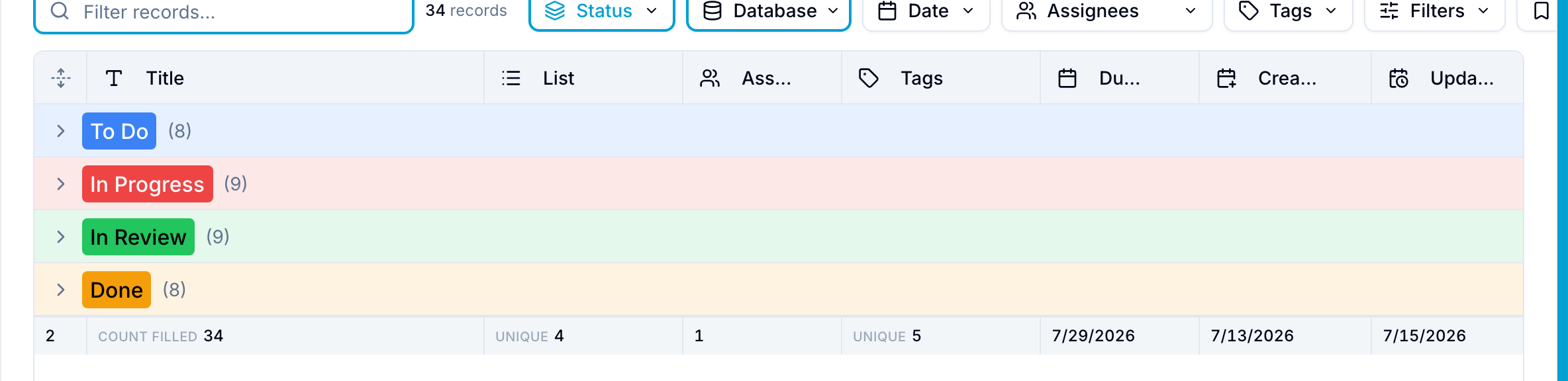Click the calendar icon in Date button
This screenshot has width=1568, height=381.
tap(887, 11)
